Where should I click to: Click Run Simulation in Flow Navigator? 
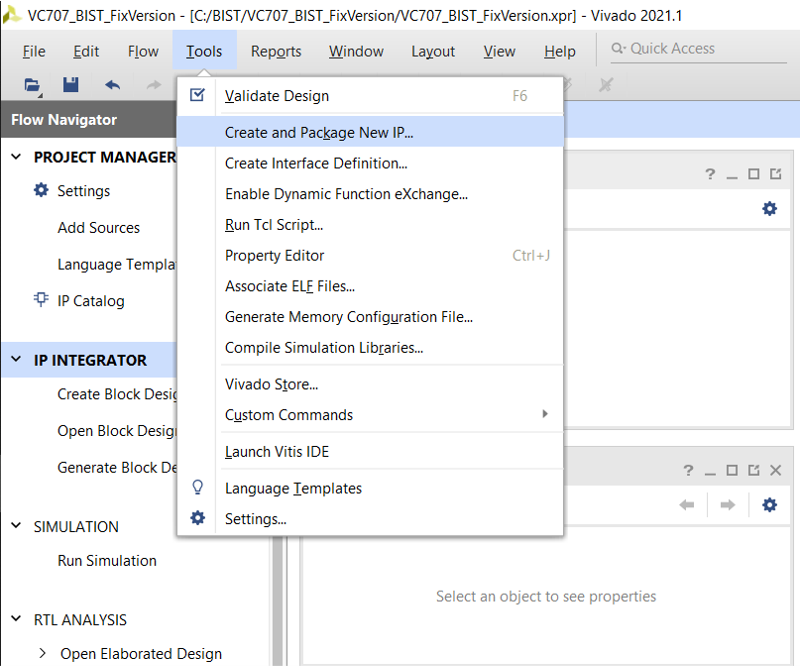coord(107,560)
